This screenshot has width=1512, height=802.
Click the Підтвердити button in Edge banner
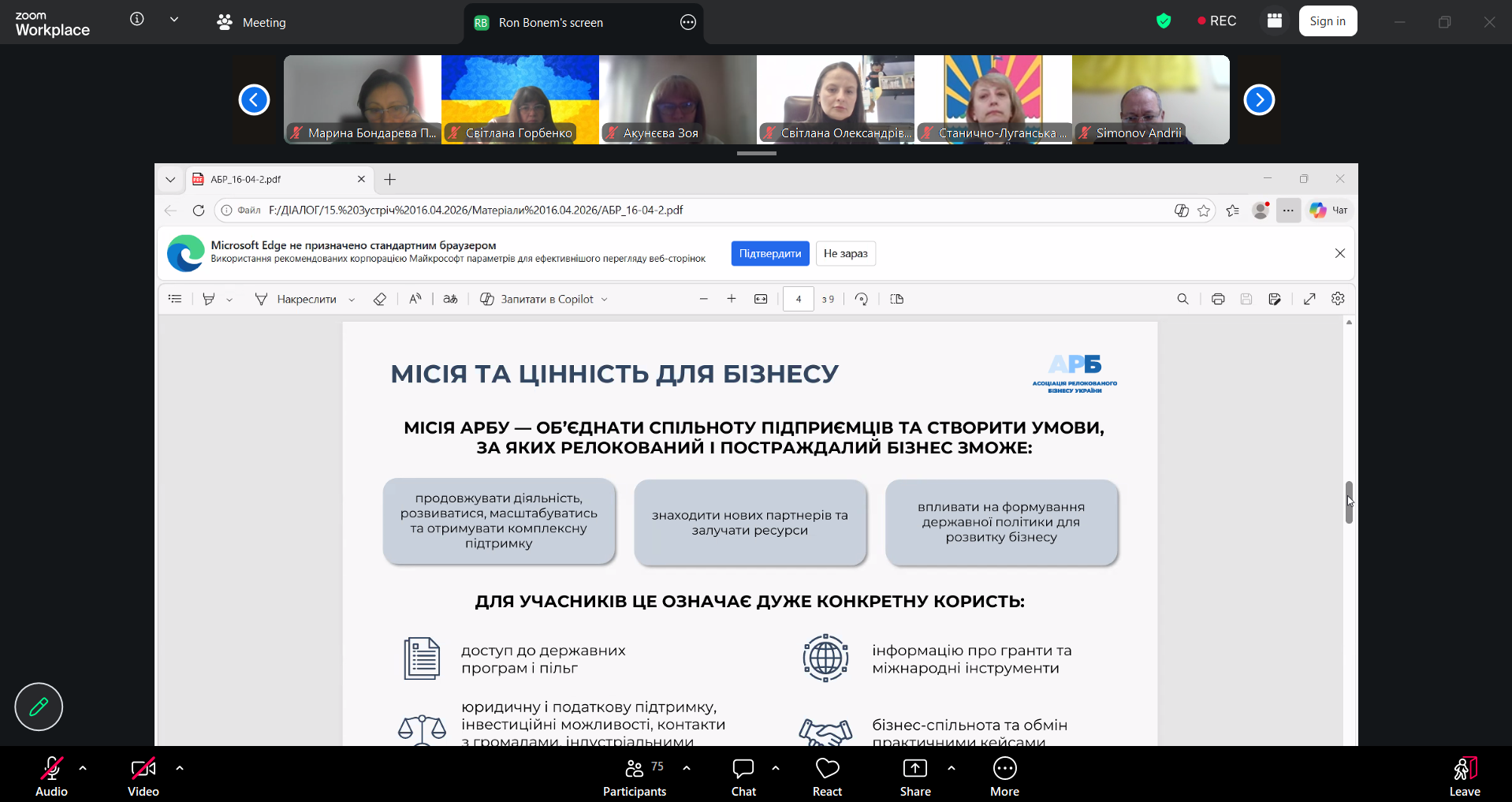coord(769,253)
